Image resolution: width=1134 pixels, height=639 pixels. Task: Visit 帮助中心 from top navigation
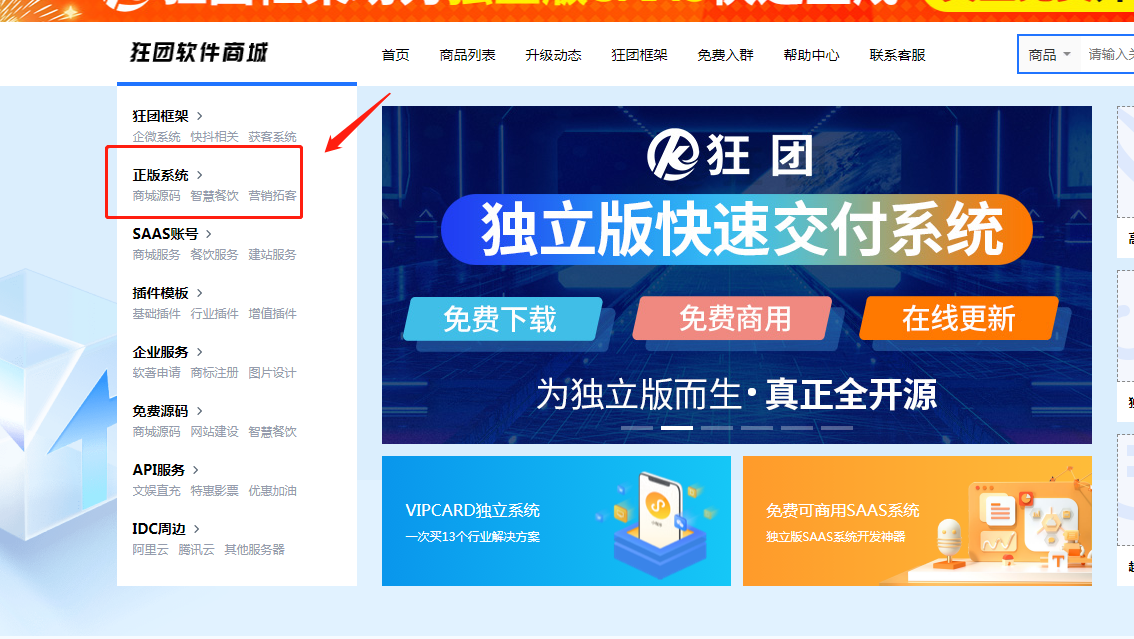click(x=811, y=55)
